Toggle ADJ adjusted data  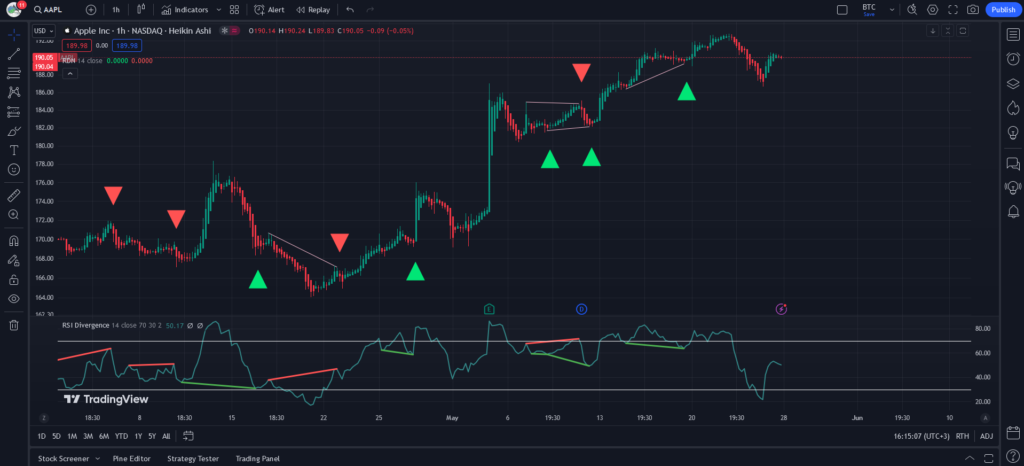point(986,436)
